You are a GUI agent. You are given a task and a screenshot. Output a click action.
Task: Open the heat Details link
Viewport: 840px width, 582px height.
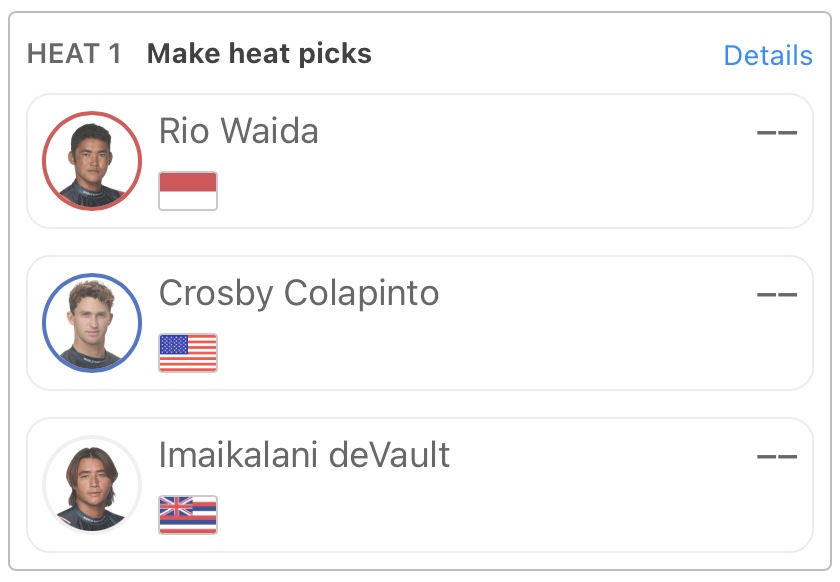tap(767, 55)
